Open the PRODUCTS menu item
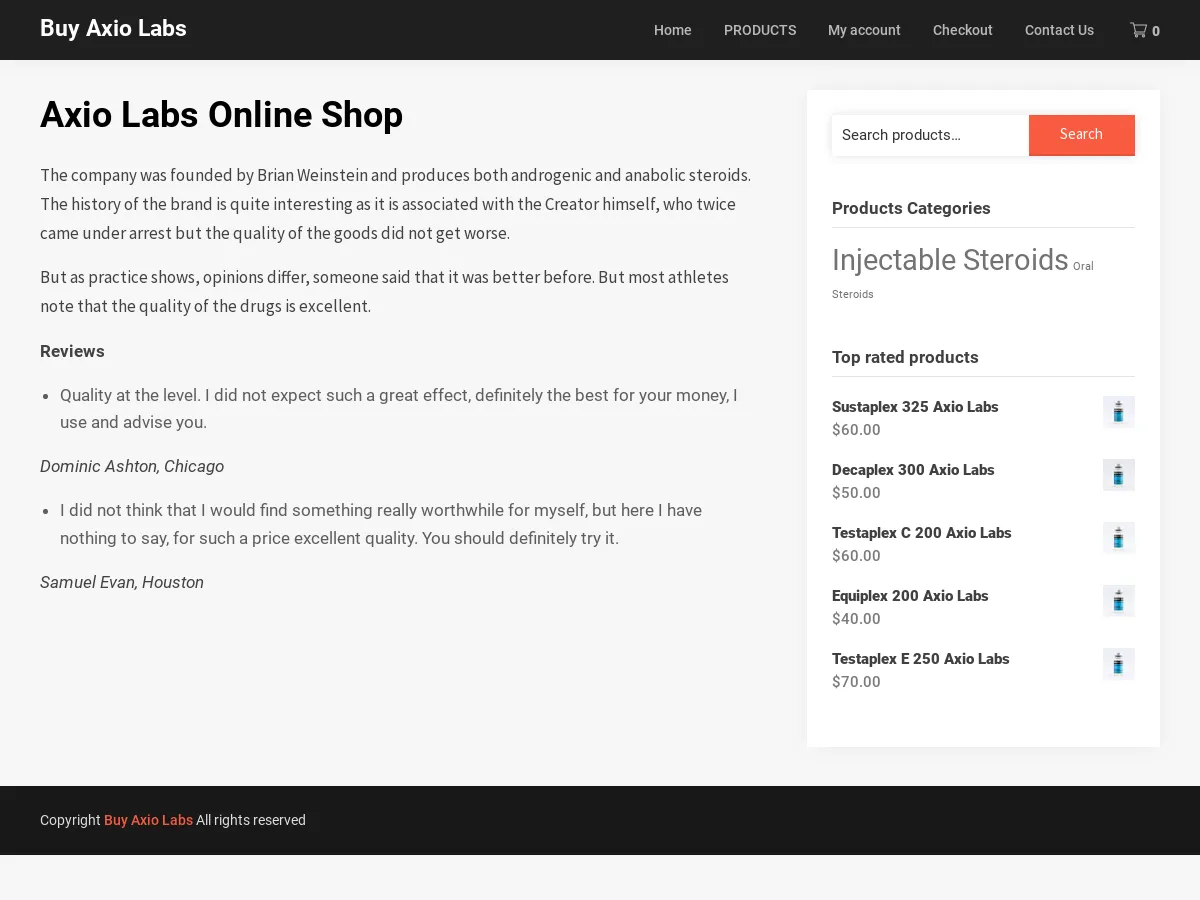Viewport: 1200px width, 900px height. pyautogui.click(x=760, y=30)
